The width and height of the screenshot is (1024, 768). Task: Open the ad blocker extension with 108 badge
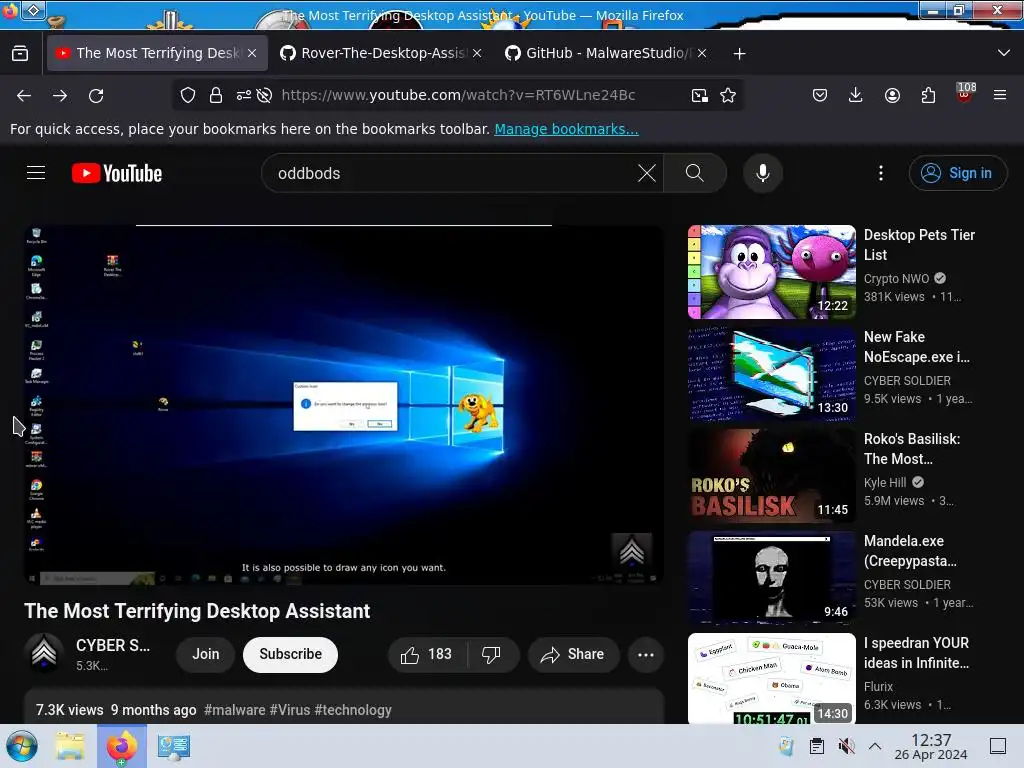[965, 93]
